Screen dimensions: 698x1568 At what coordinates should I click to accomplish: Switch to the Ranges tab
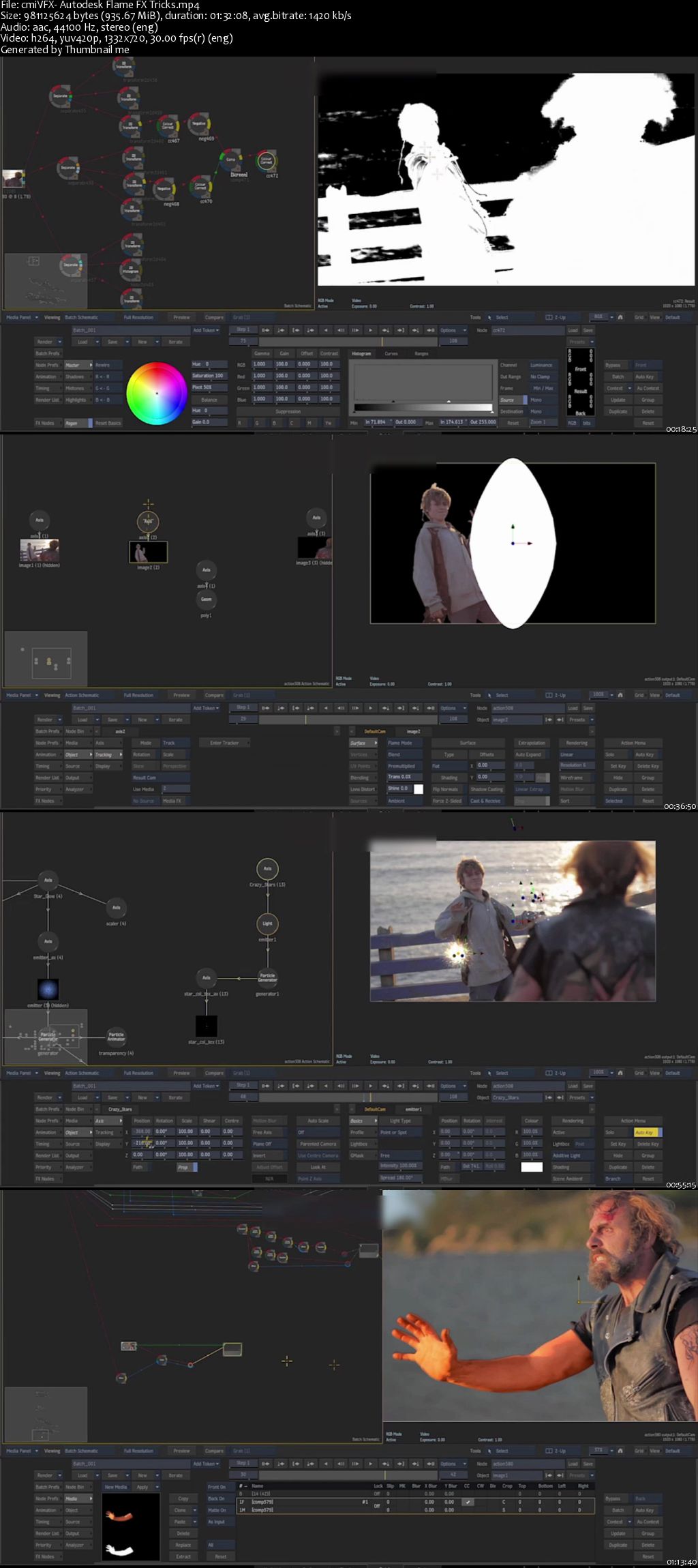(x=421, y=353)
